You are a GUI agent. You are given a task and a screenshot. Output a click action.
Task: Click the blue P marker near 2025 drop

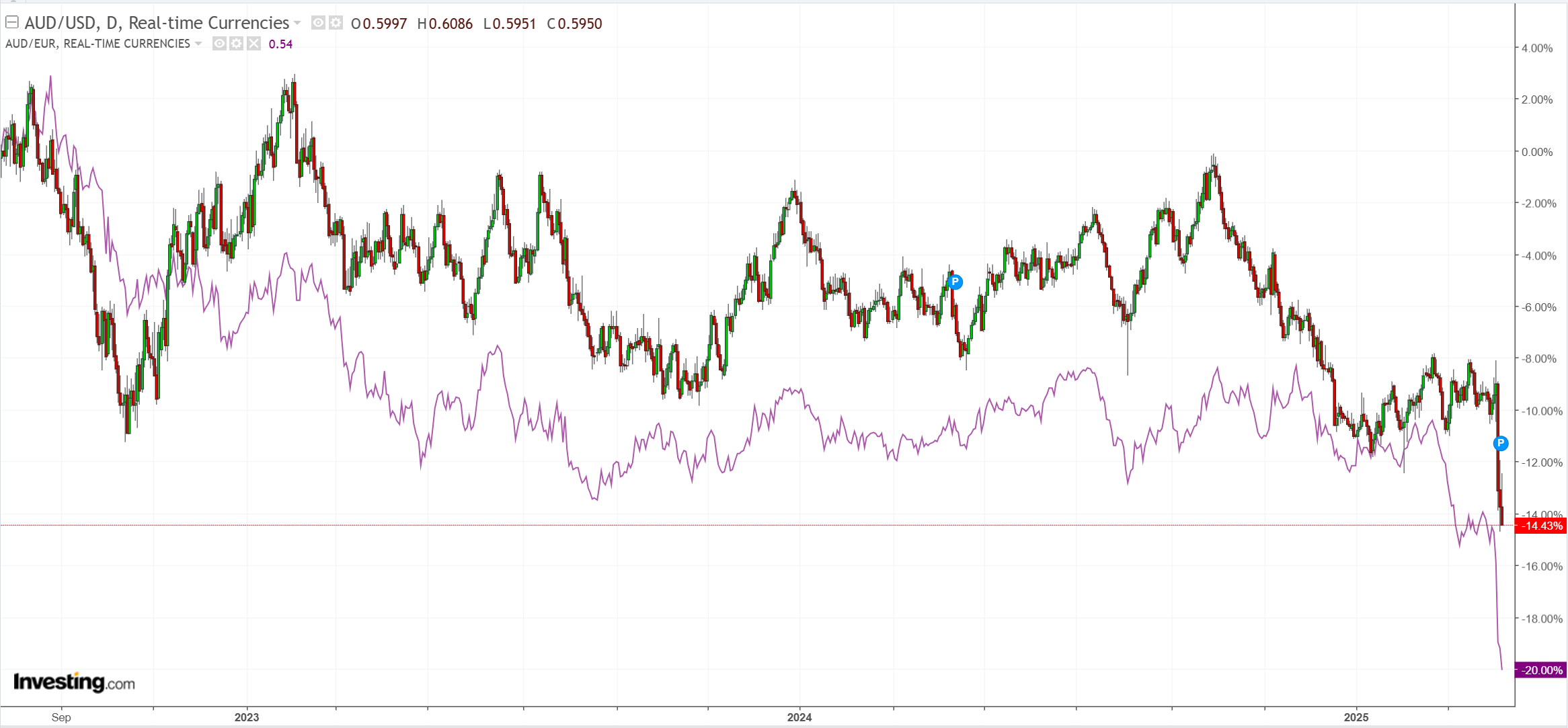point(1500,443)
